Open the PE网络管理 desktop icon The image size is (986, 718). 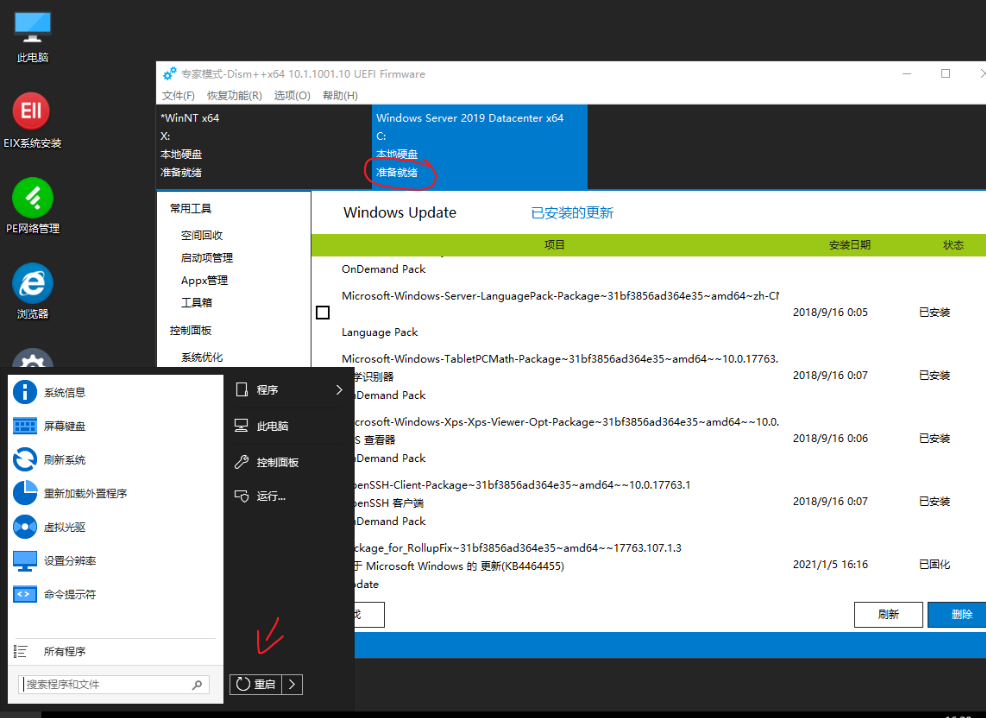[x=32, y=206]
